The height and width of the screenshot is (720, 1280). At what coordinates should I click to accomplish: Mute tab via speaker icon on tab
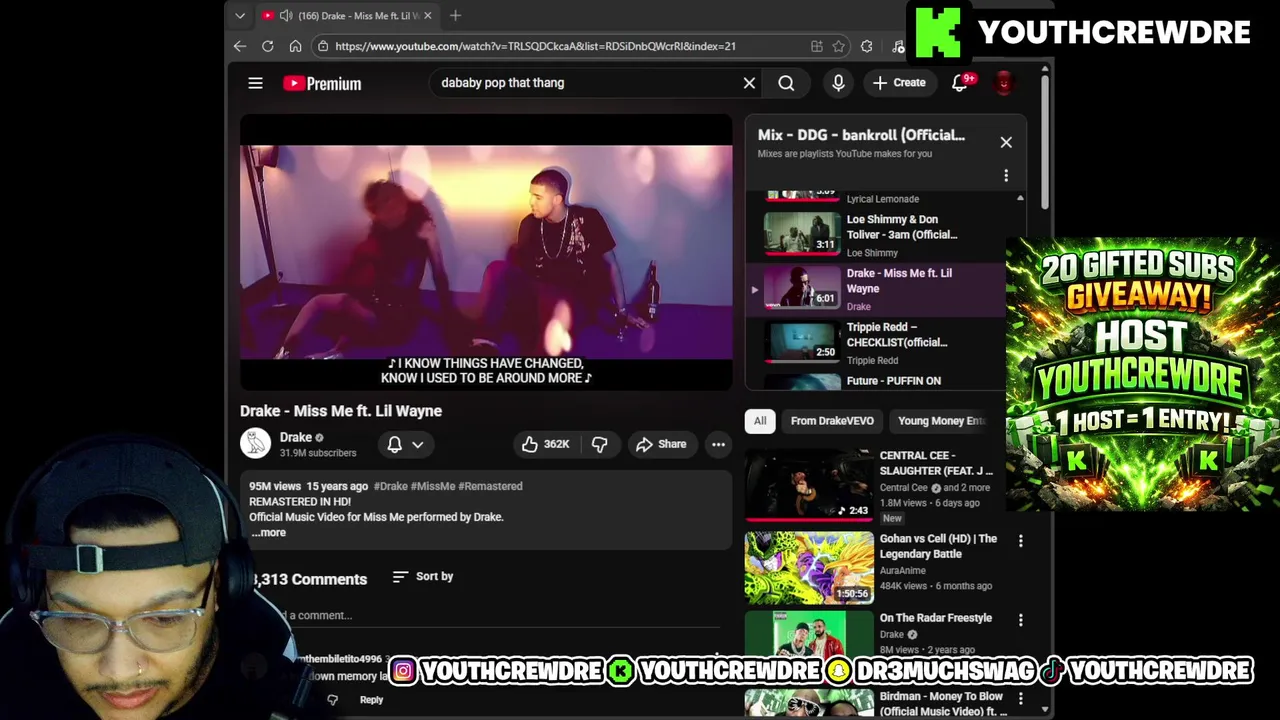click(286, 15)
